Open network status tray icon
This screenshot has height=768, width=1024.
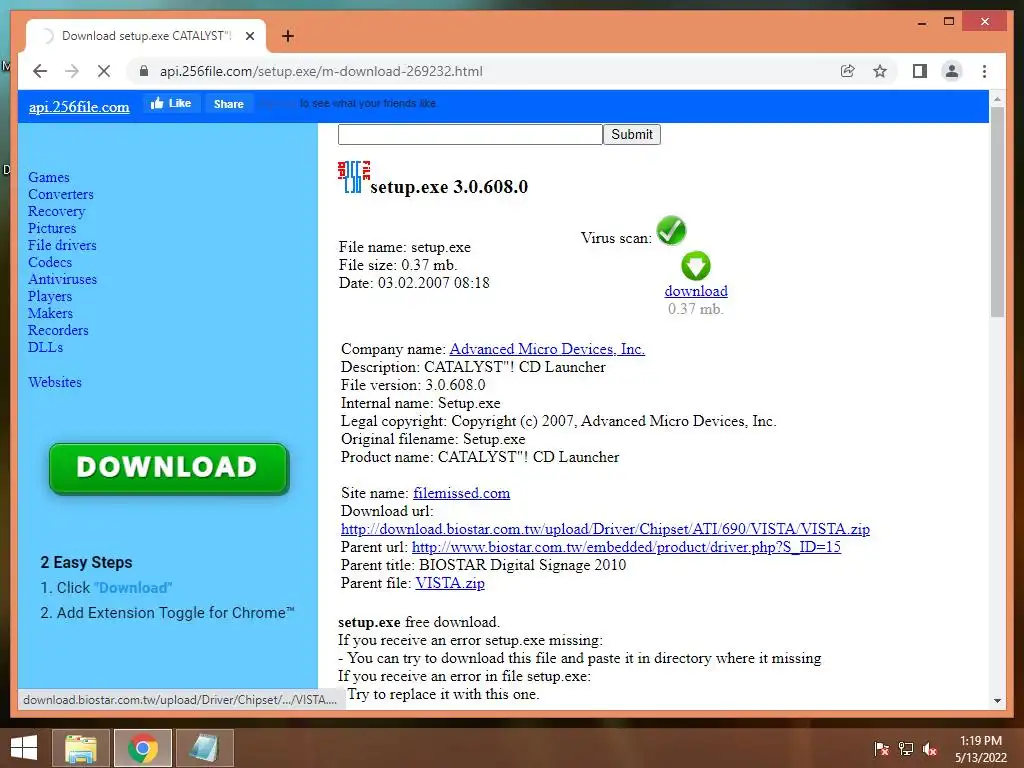(906, 748)
